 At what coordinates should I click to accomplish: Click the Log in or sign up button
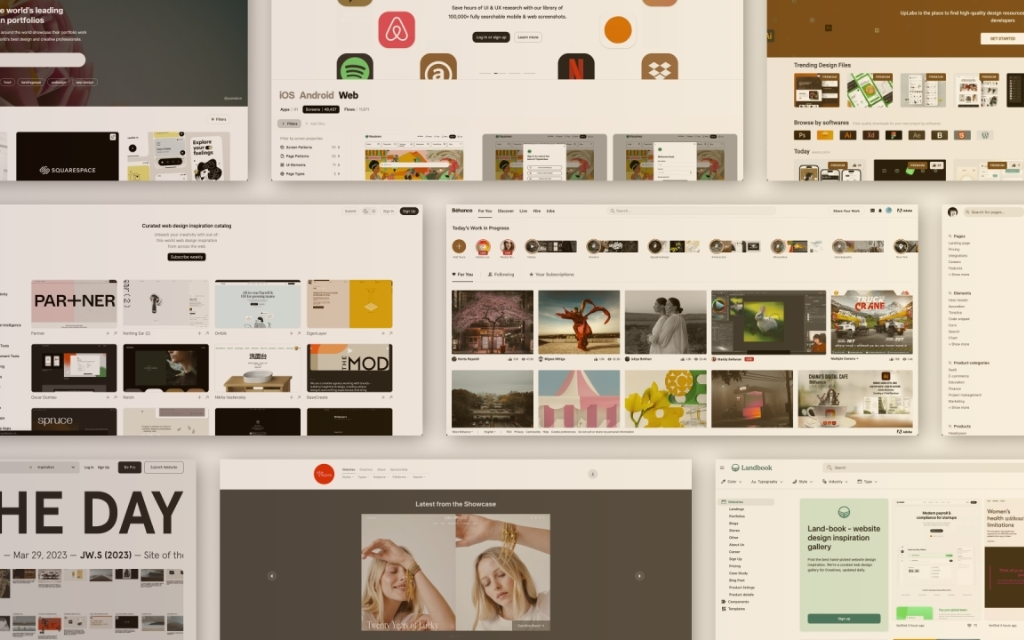pyautogui.click(x=491, y=37)
